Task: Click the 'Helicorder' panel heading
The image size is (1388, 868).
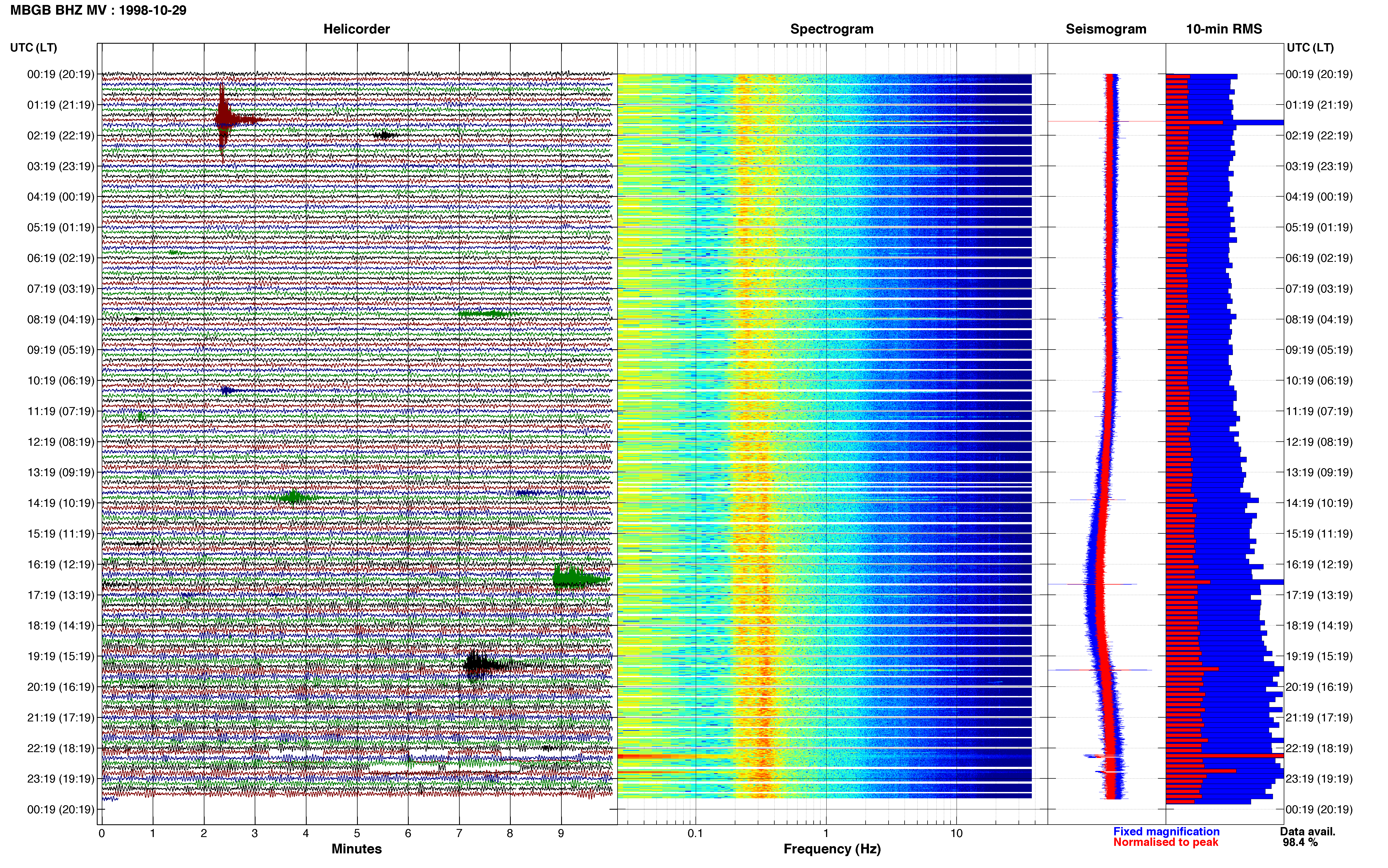Action: (356, 29)
